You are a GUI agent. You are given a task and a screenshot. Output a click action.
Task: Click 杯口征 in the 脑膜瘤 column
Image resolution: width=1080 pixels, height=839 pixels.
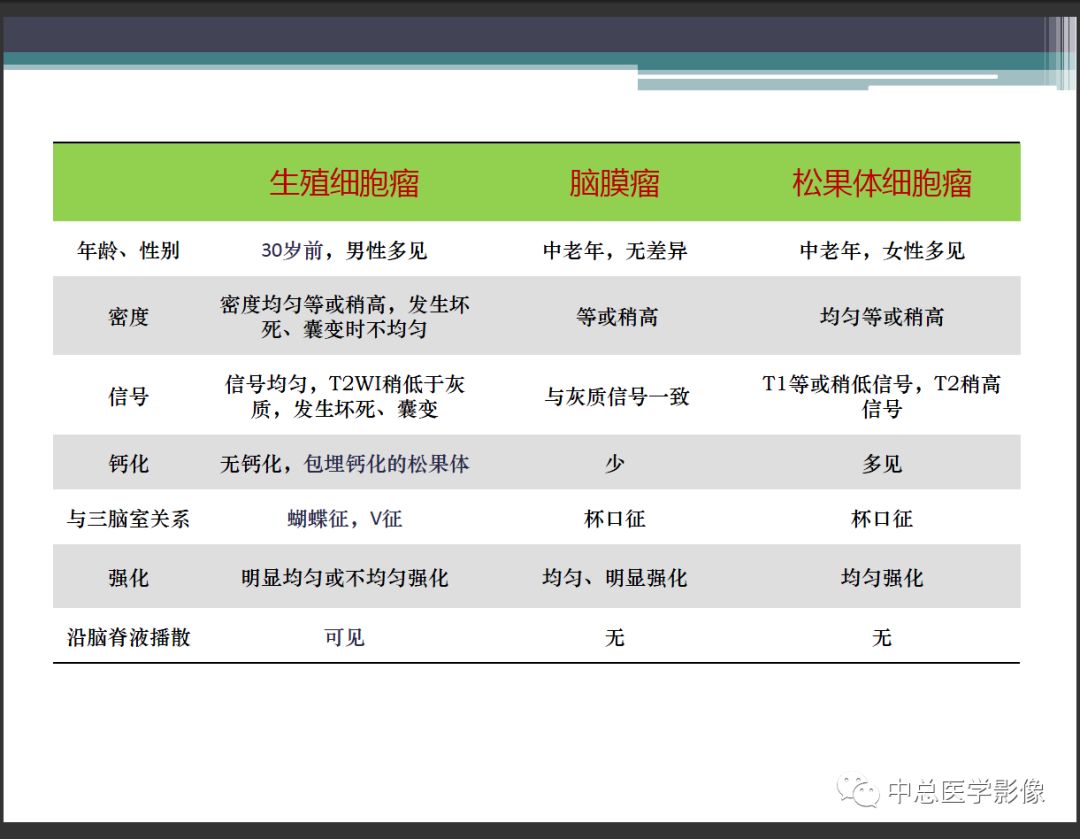tap(614, 519)
